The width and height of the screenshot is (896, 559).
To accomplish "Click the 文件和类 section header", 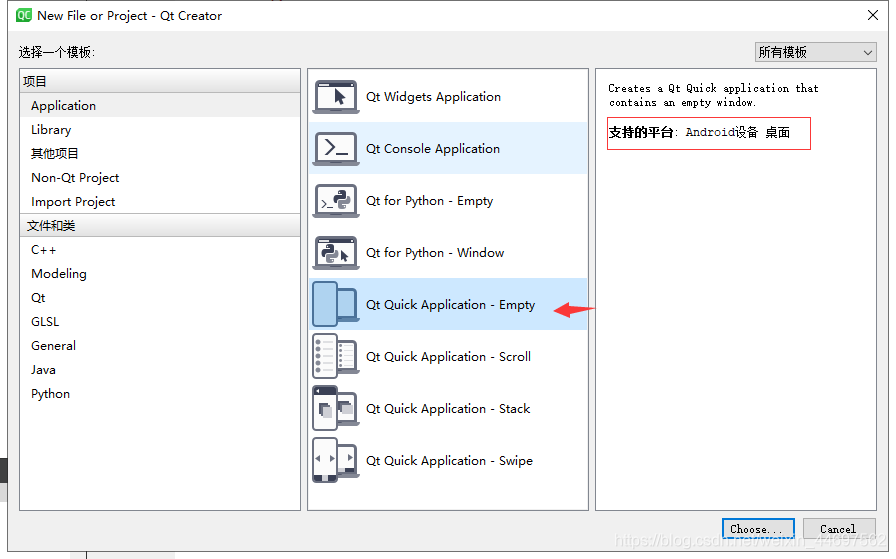I will [160, 226].
